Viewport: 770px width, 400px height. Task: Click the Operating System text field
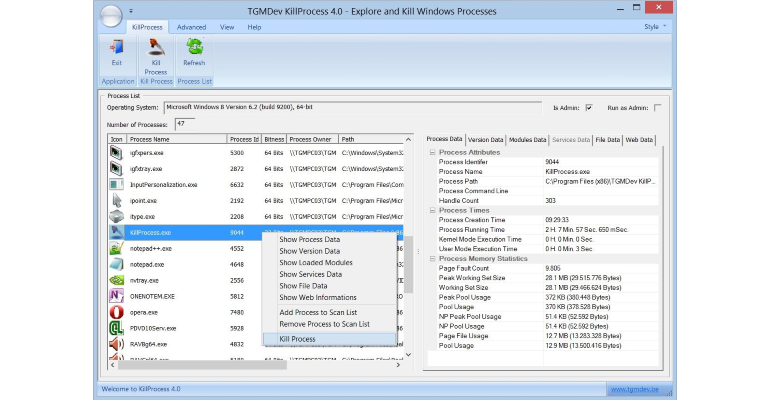tap(353, 107)
